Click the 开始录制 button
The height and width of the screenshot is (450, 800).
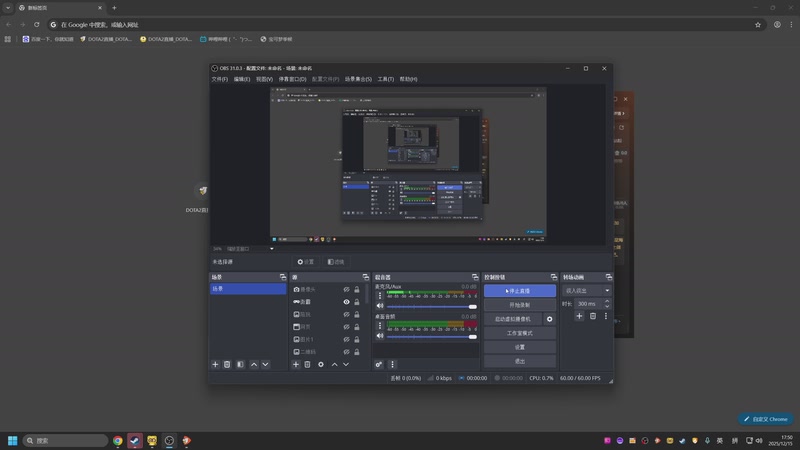tap(519, 305)
